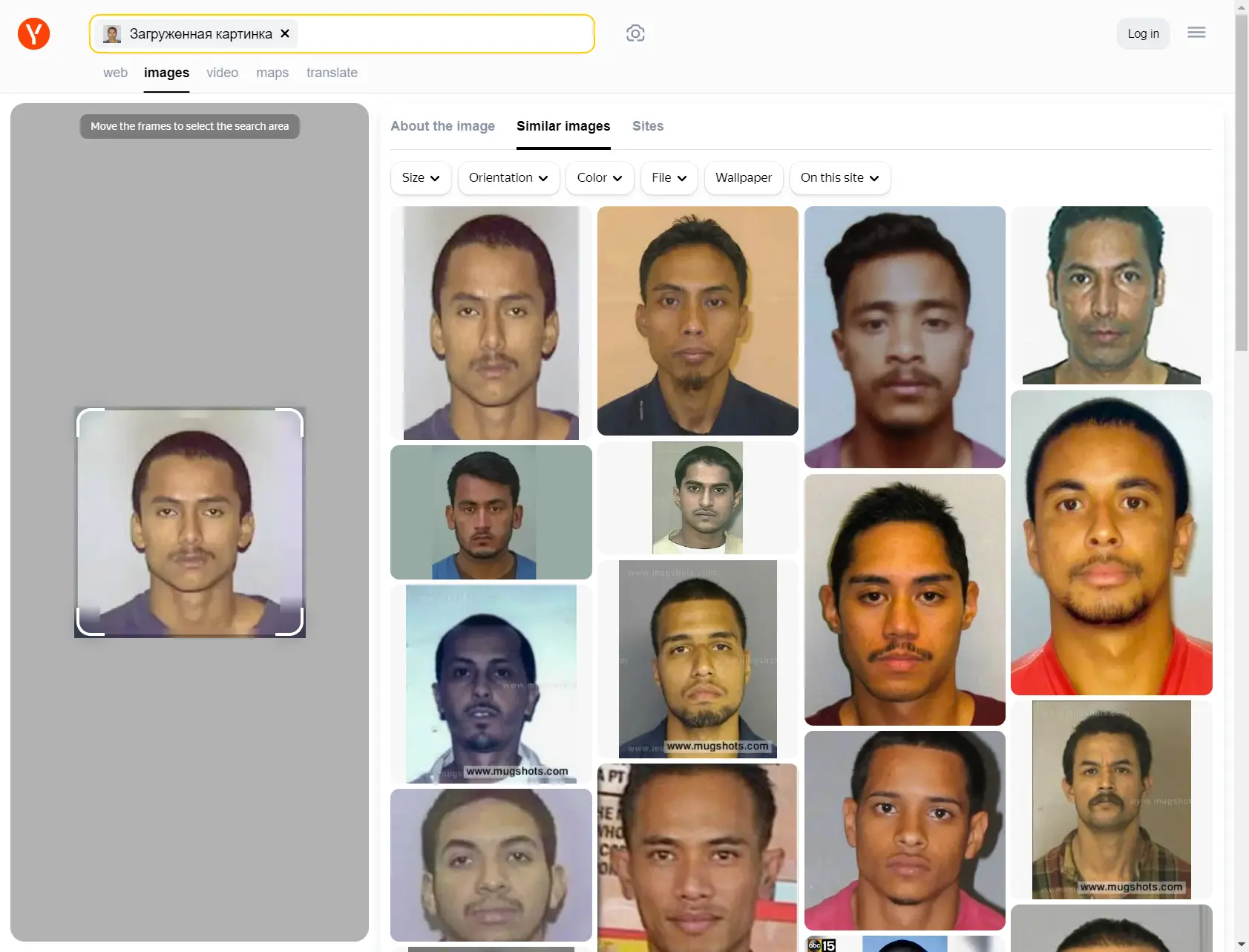Viewport: 1249px width, 952px height.
Task: Open the similar image with the red shirt
Action: [1111, 543]
